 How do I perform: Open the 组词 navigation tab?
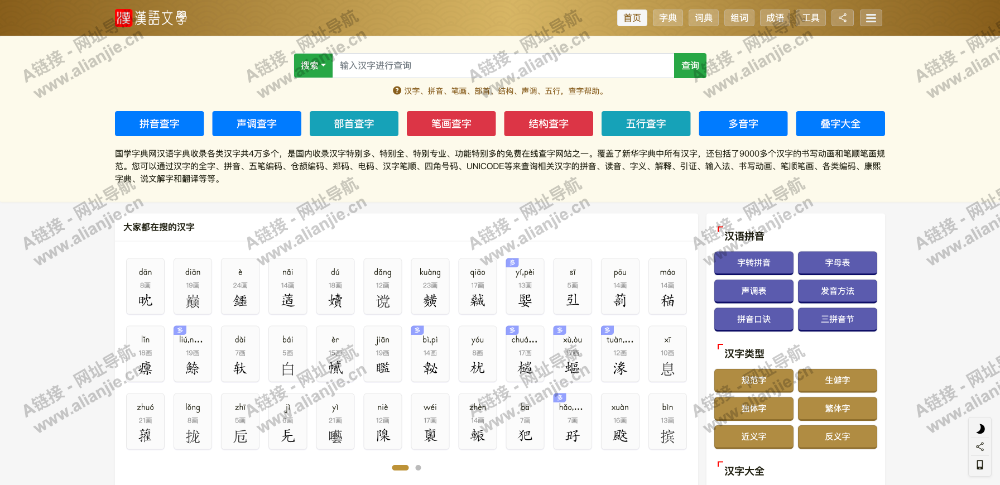(739, 18)
